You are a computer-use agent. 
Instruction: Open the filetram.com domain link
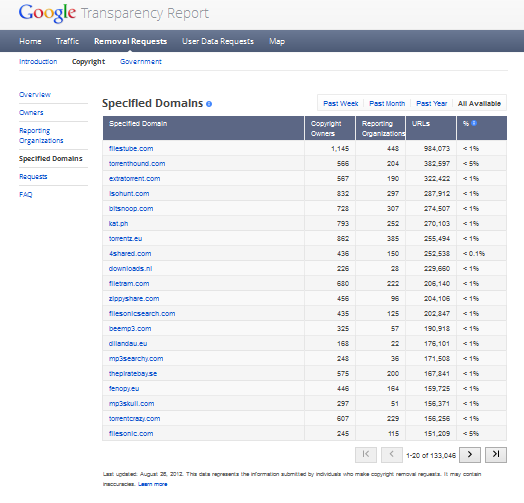129,284
